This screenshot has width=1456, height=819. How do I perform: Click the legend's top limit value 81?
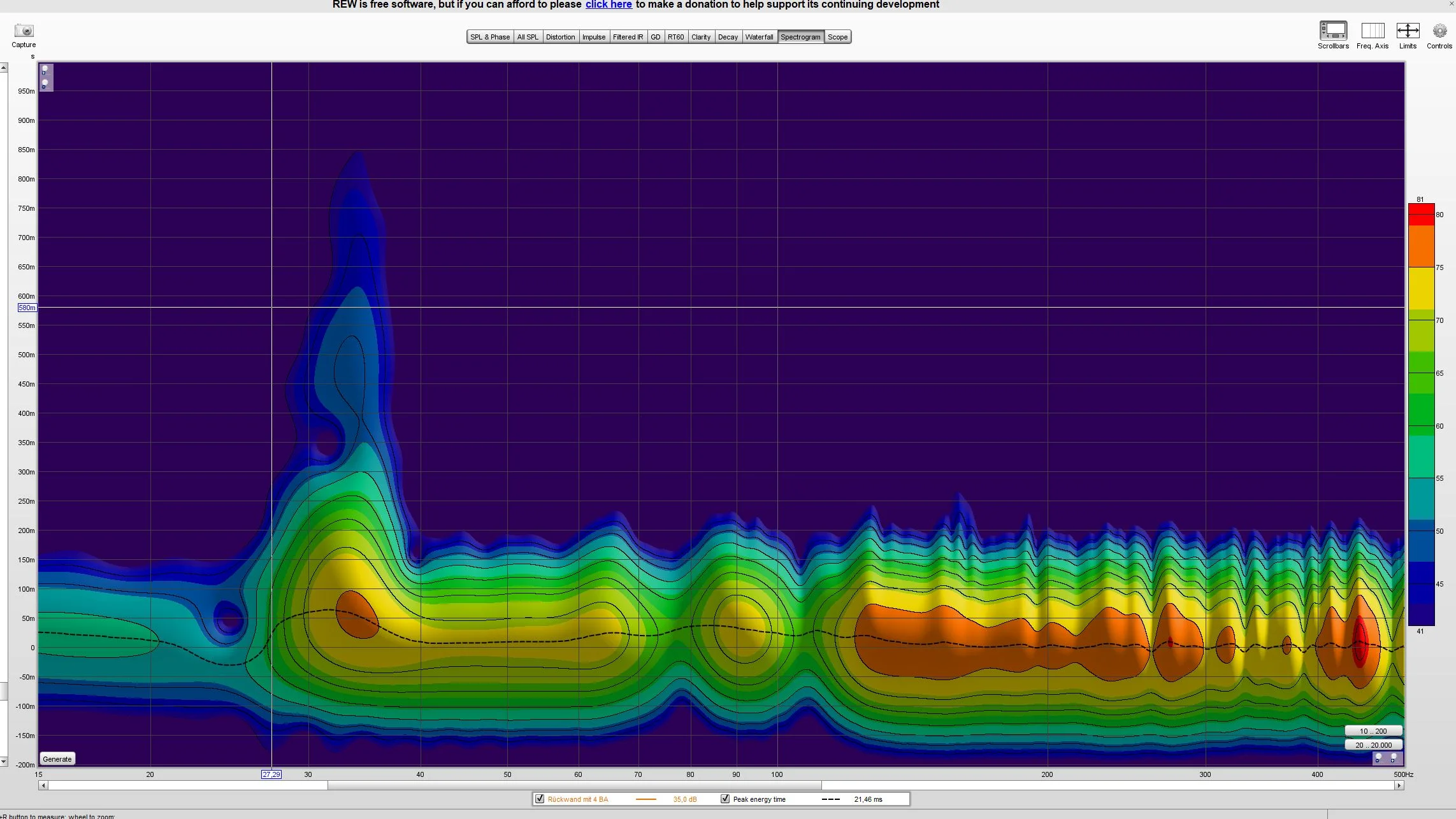click(1420, 199)
